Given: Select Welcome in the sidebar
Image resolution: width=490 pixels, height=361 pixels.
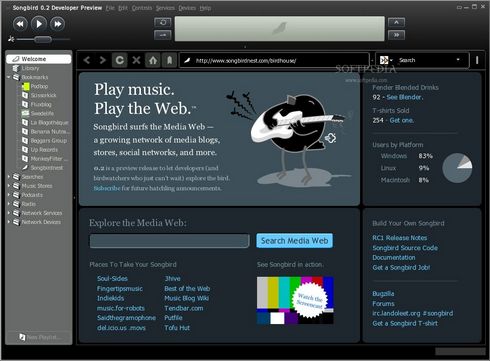Looking at the screenshot, I should point(39,59).
